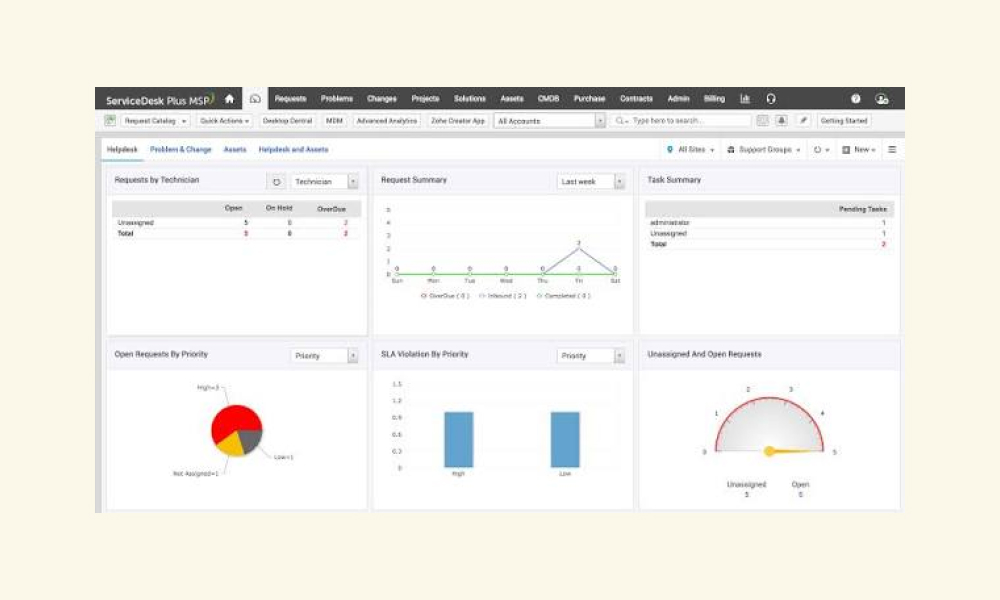Open the dashboard gauge icon tab

pyautogui.click(x=255, y=99)
